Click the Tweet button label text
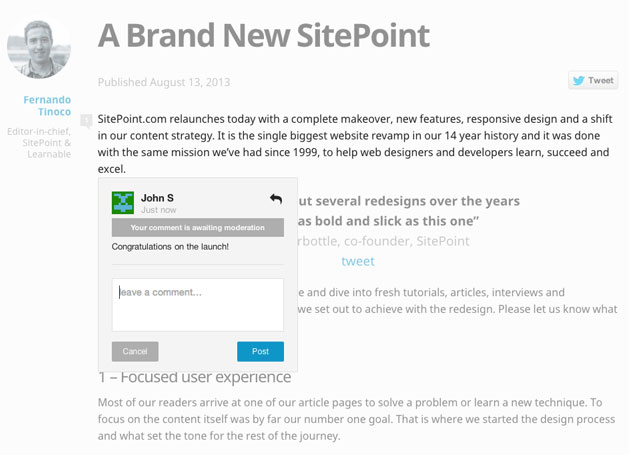629x455 pixels. pyautogui.click(x=601, y=81)
